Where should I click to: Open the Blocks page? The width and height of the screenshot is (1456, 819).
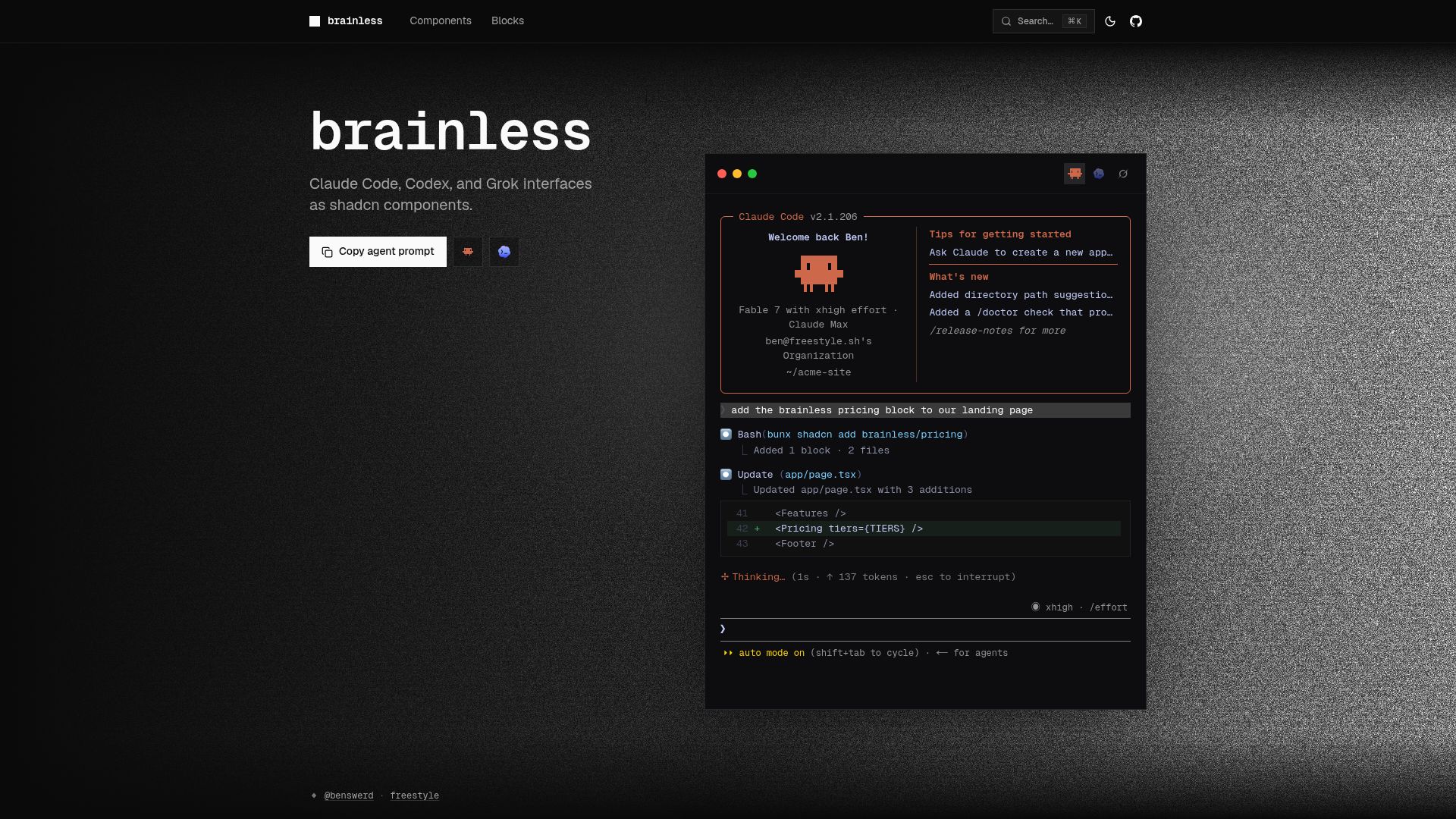pos(507,21)
